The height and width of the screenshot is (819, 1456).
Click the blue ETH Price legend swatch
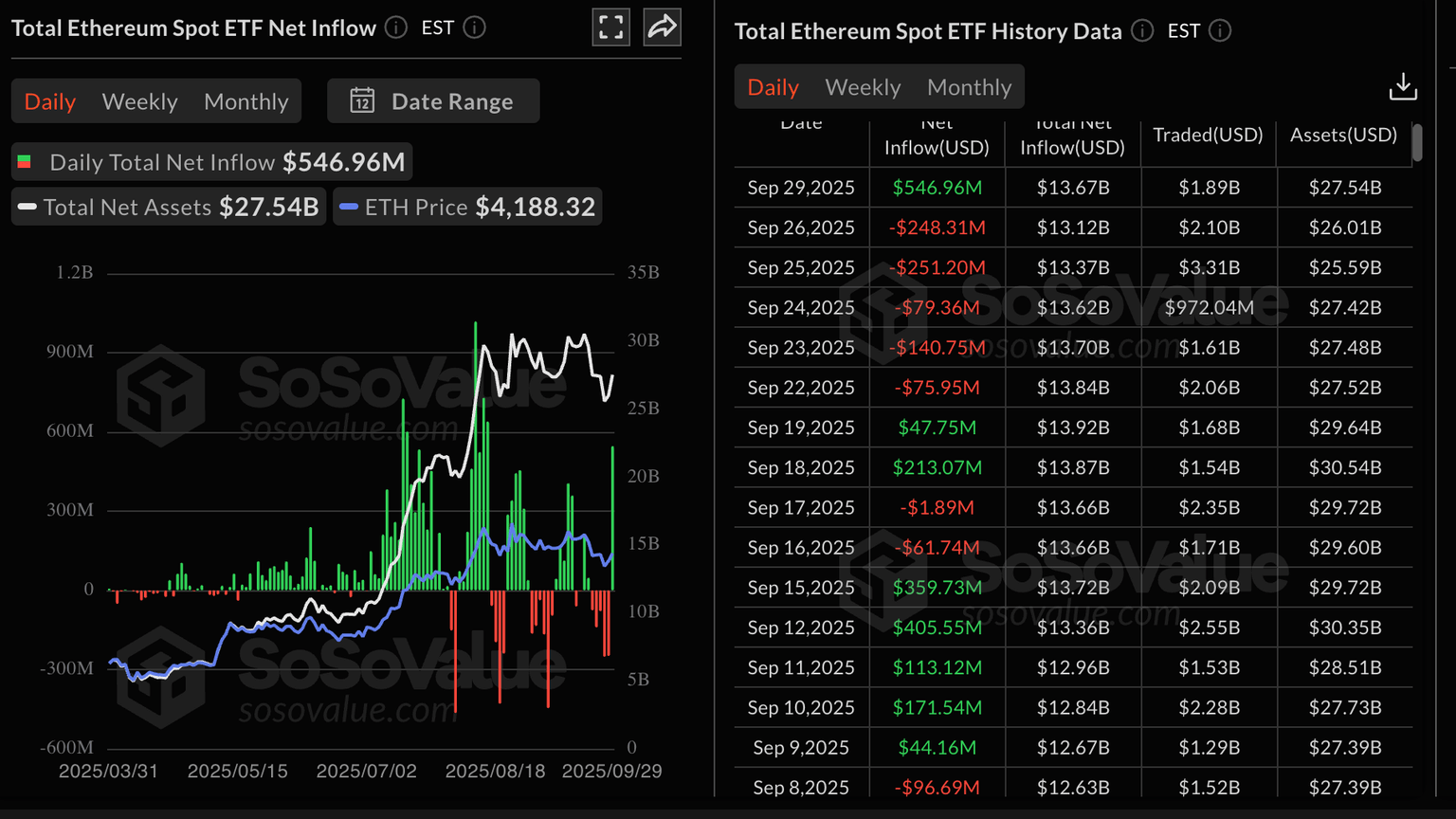click(x=349, y=208)
